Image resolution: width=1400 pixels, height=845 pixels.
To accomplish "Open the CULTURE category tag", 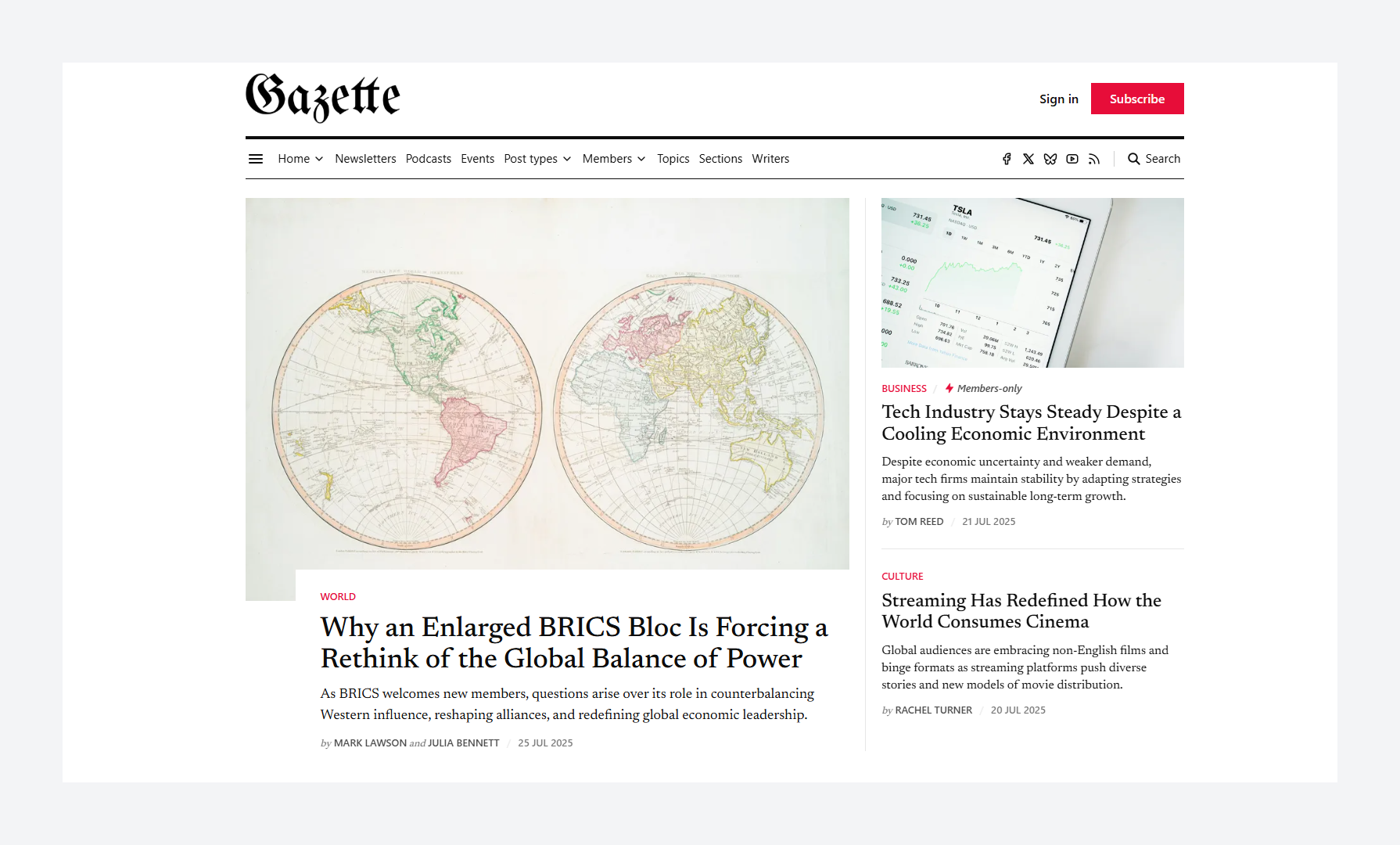I will (x=902, y=577).
